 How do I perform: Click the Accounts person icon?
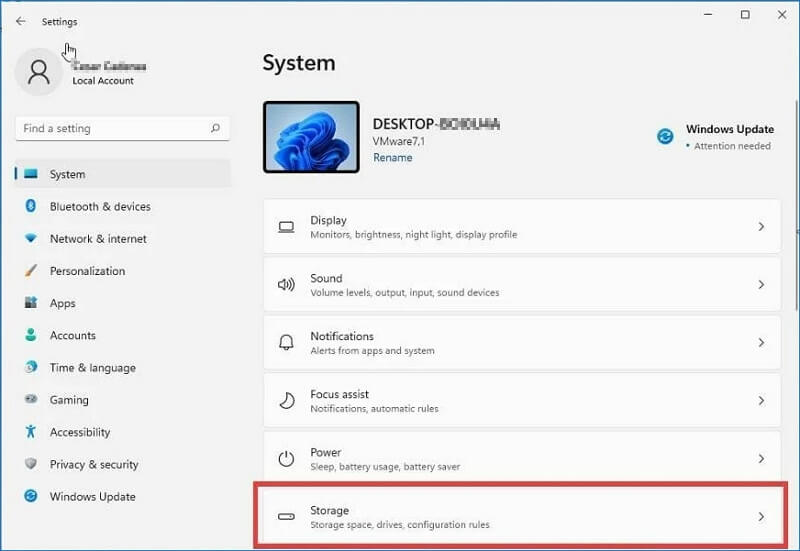point(31,335)
